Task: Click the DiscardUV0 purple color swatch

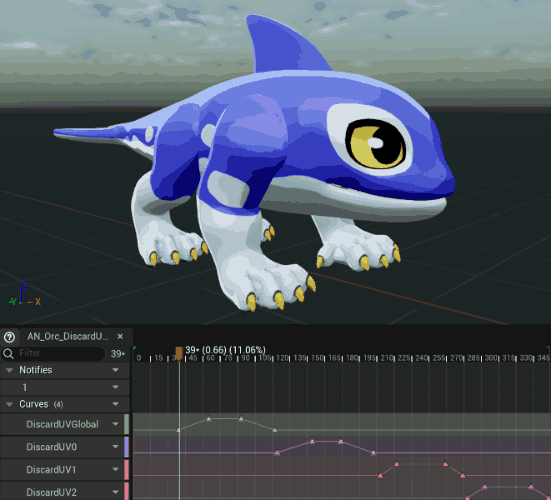Action: (x=127, y=447)
